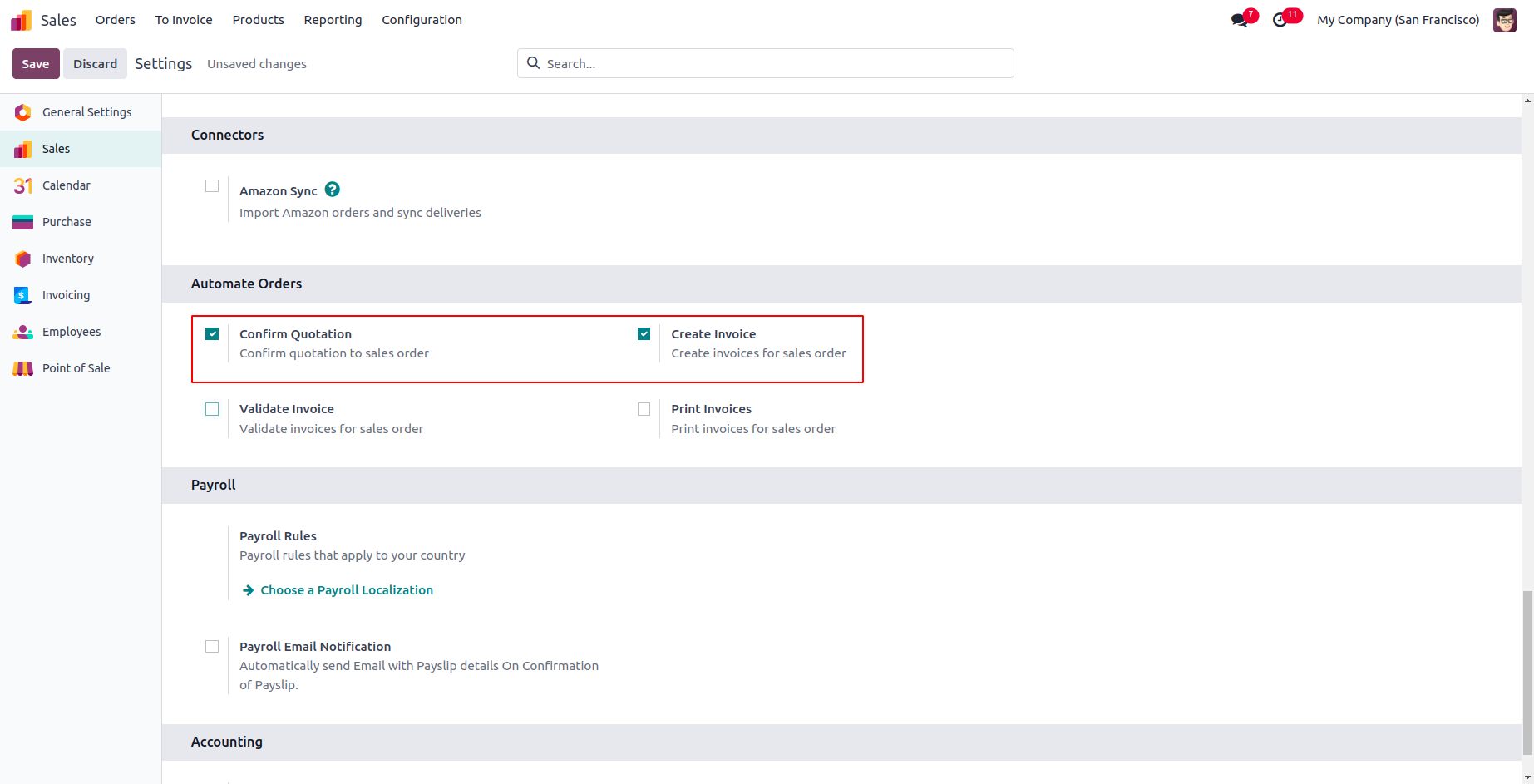Click the Sales app logo icon
1534x784 pixels.
[21, 20]
